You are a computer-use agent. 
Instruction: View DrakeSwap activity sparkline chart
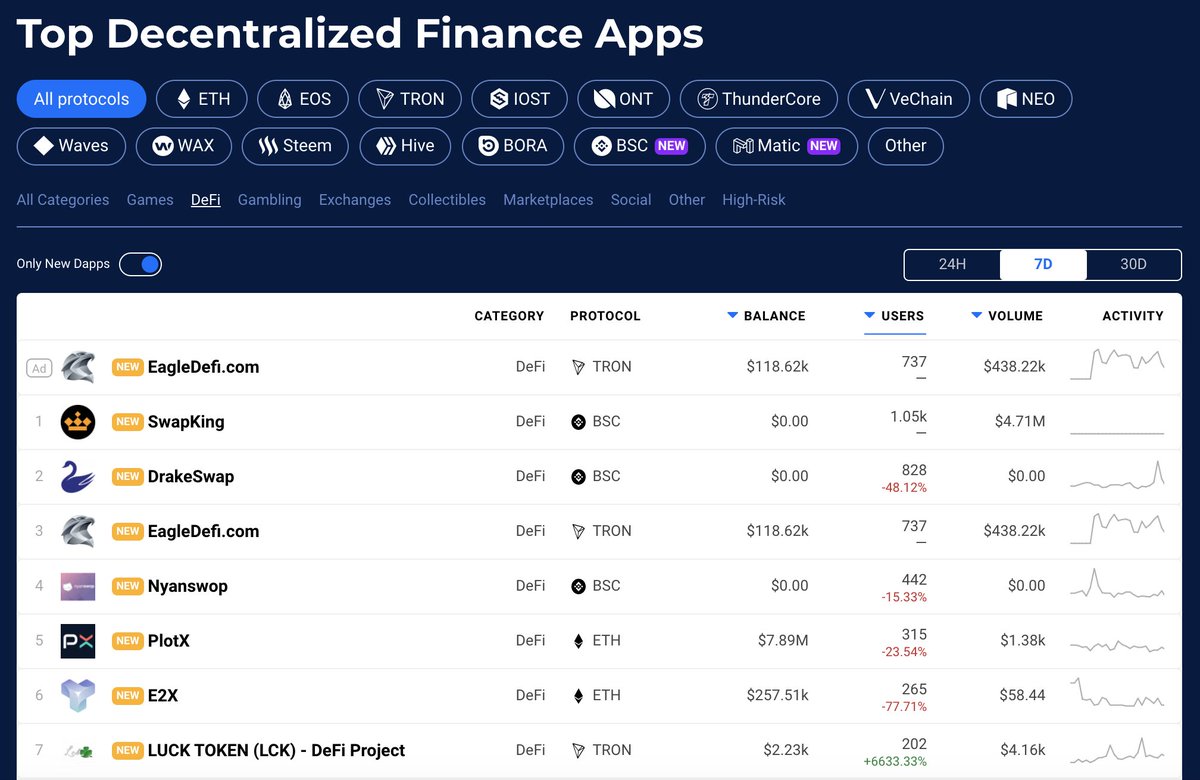click(1117, 474)
